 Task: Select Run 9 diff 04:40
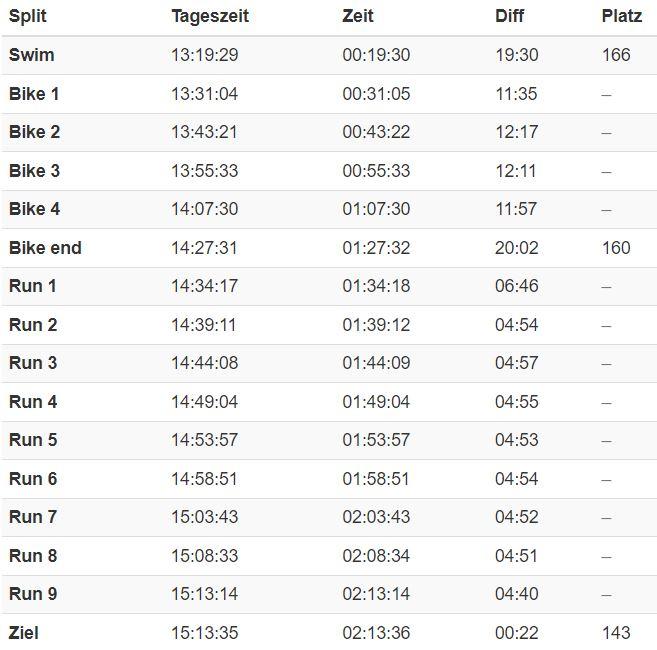(x=516, y=594)
